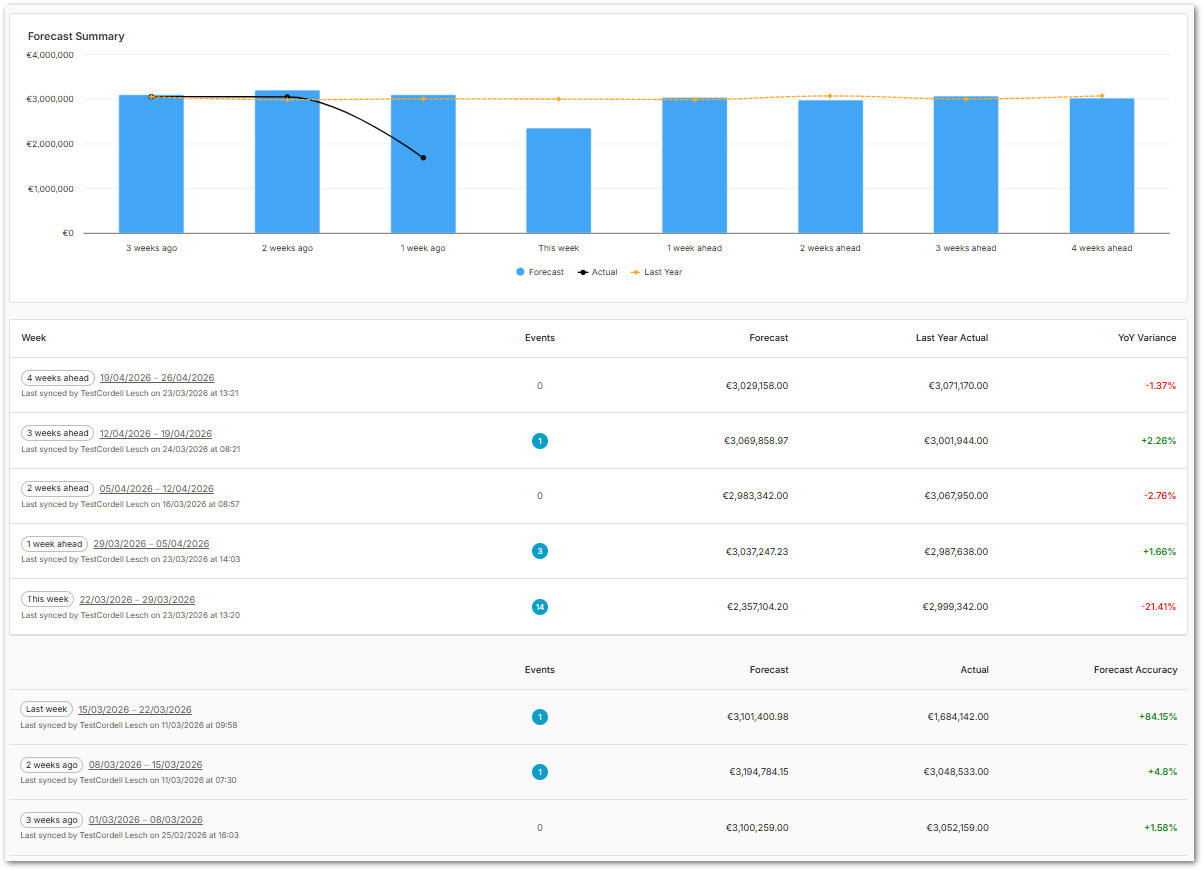Toggle the Forecast legend item
1203x870 pixels.
click(x=540, y=272)
